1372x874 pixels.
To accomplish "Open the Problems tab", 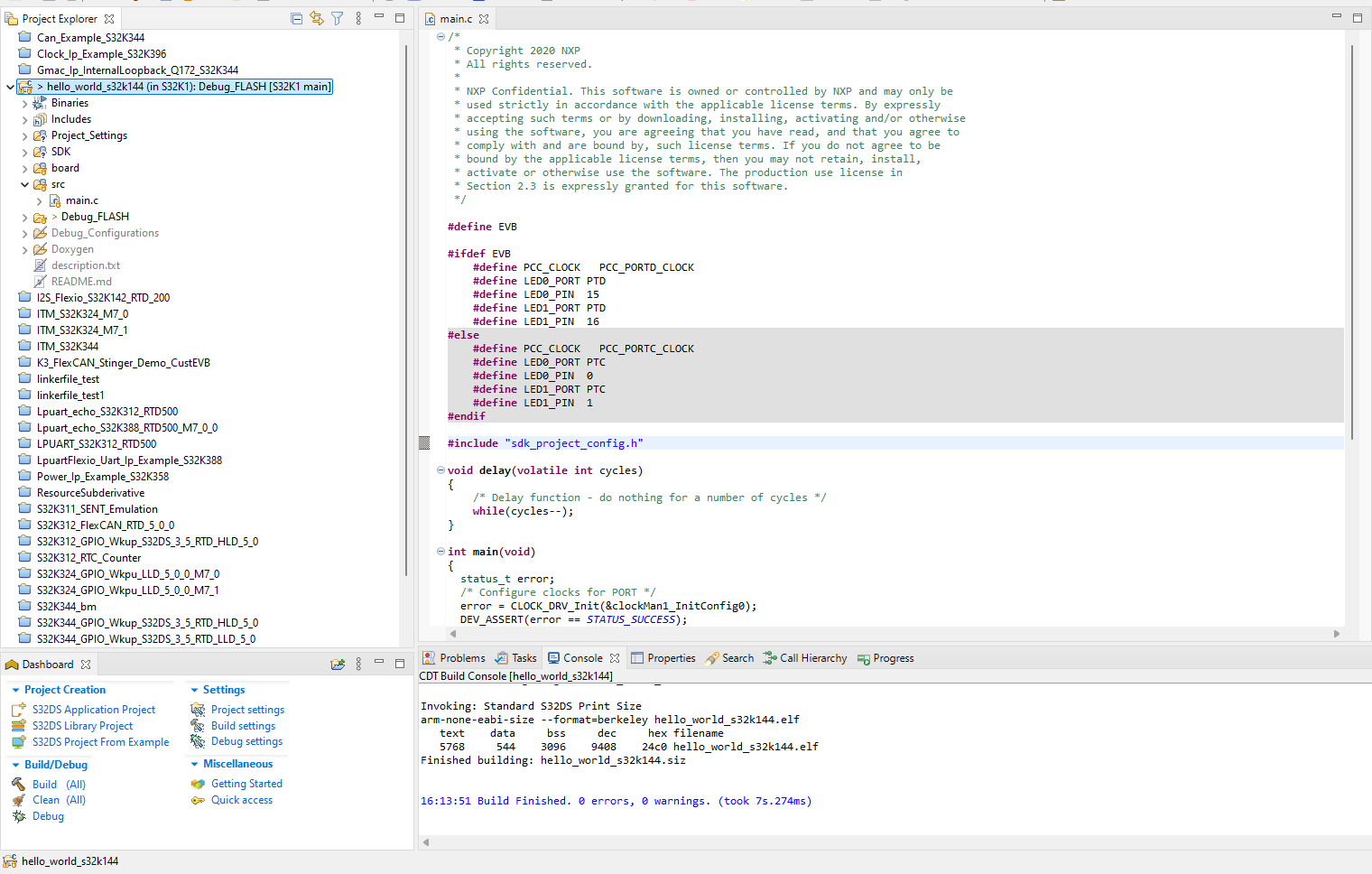I will coord(454,658).
